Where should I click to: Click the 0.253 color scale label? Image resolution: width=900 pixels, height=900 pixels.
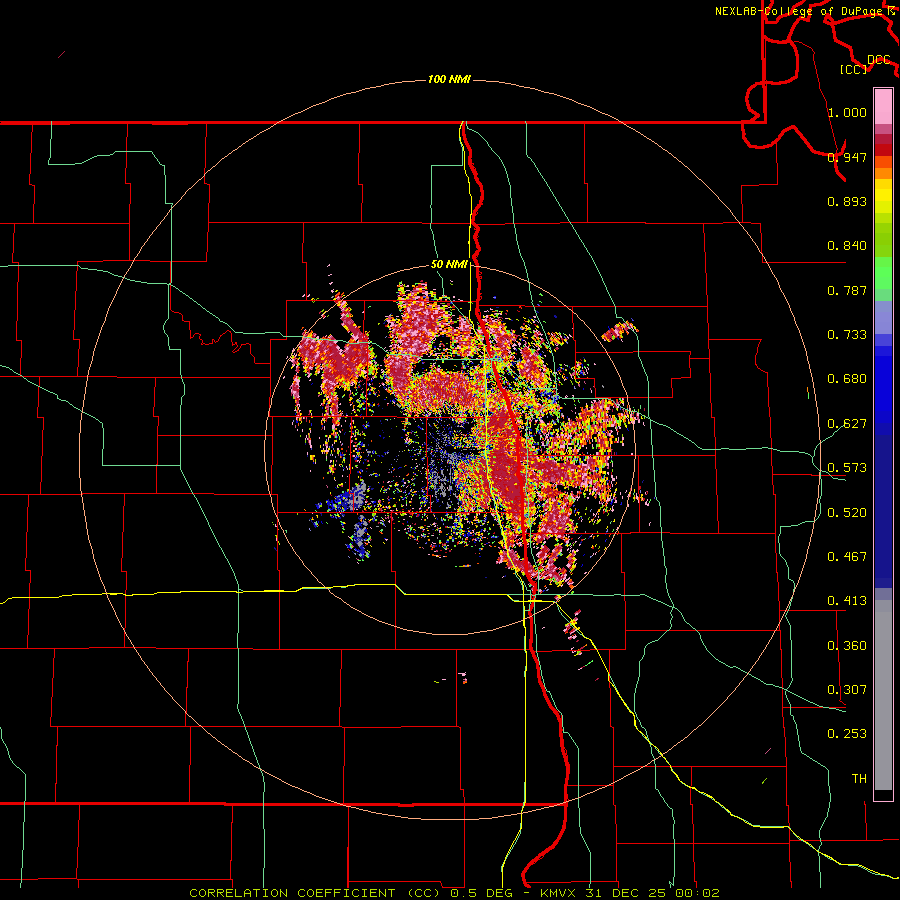[847, 734]
